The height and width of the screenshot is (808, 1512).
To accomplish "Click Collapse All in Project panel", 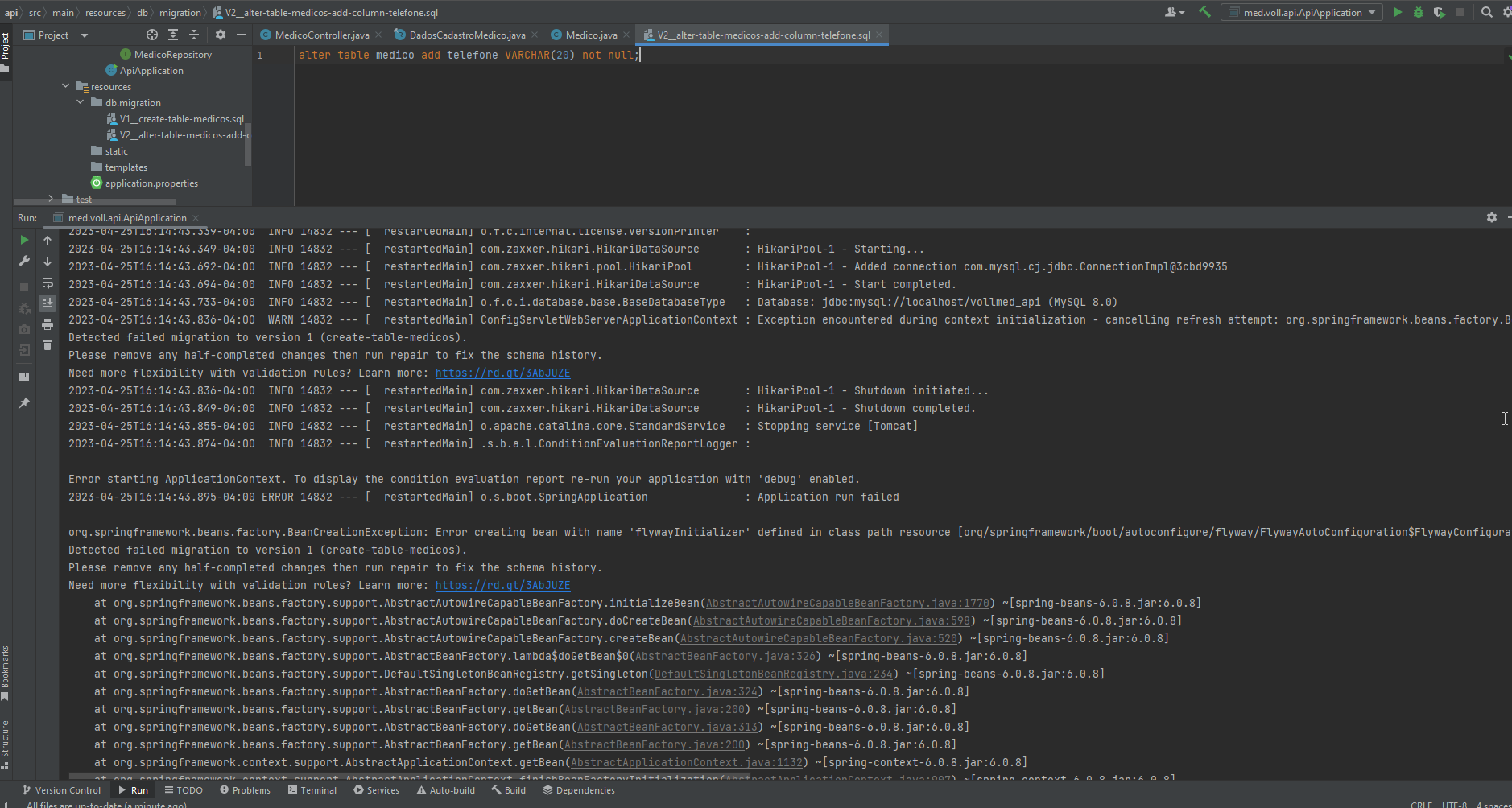I will (x=194, y=35).
